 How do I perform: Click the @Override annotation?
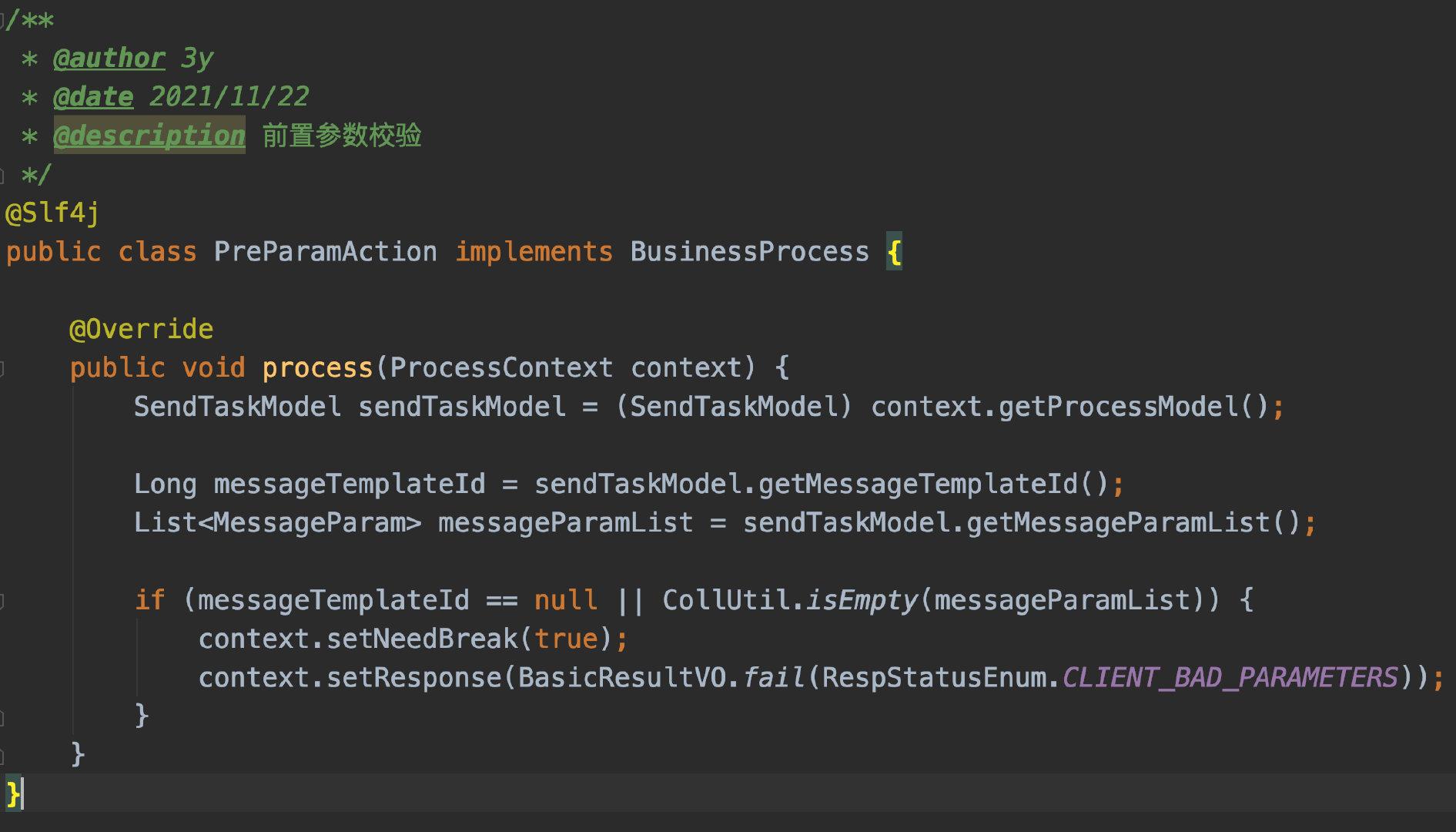141,329
